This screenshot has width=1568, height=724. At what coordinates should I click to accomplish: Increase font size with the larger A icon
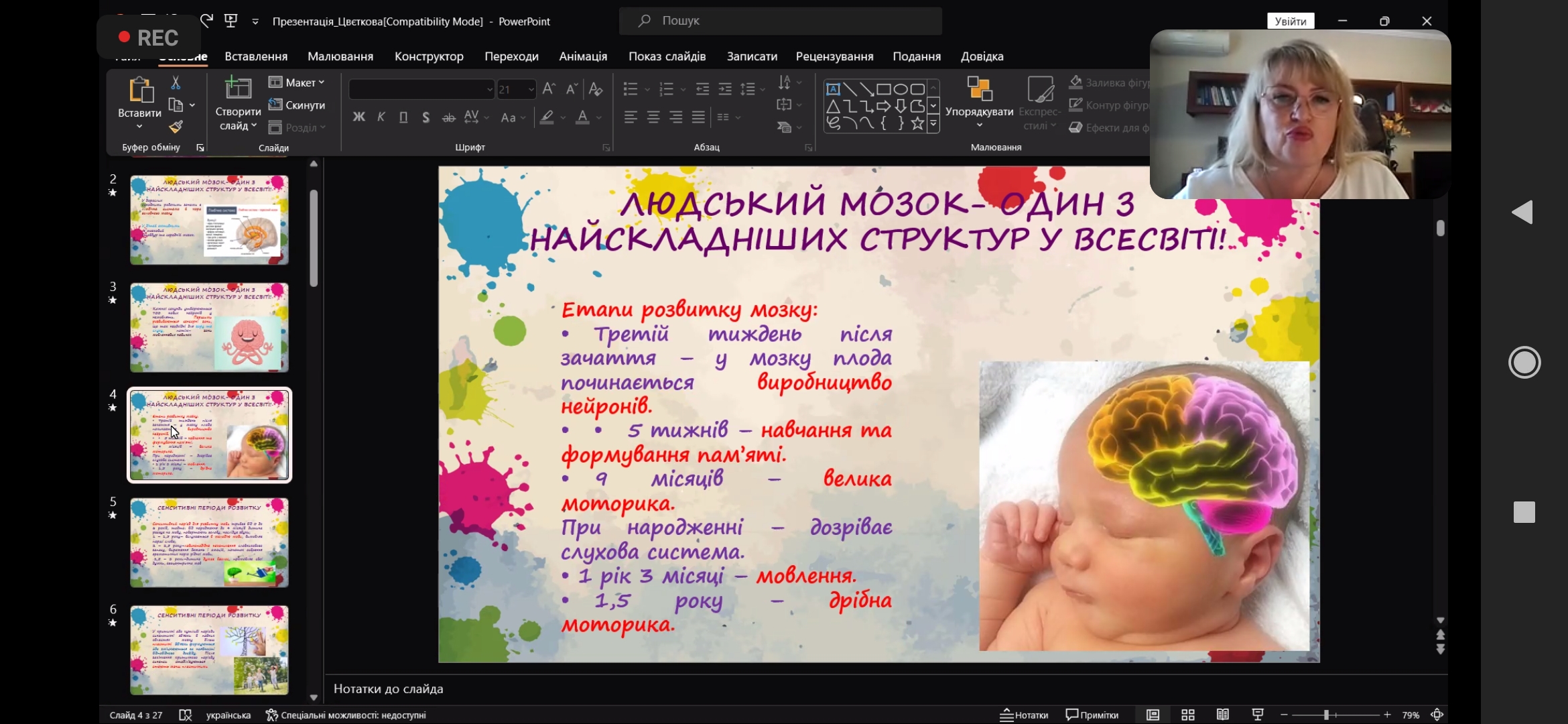(549, 88)
